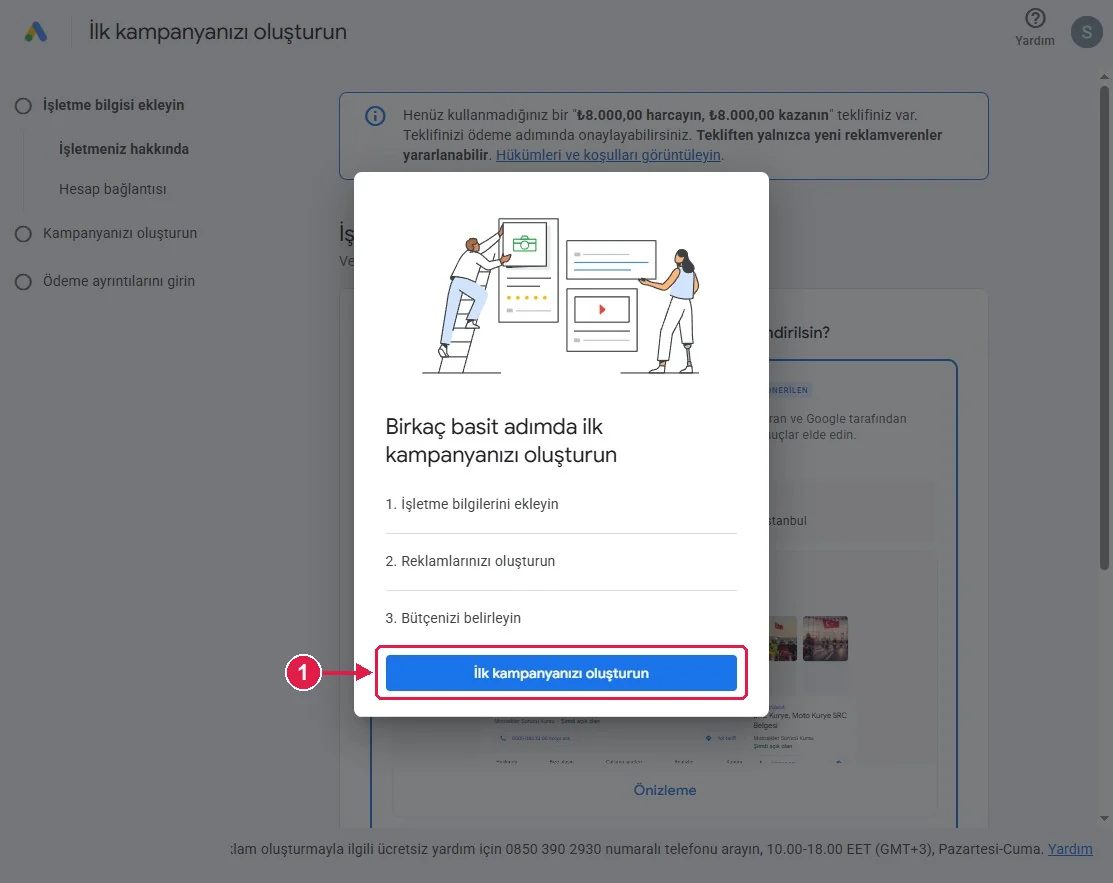The width and height of the screenshot is (1113, 883).
Task: Open the Yardım help icon
Action: [1035, 18]
